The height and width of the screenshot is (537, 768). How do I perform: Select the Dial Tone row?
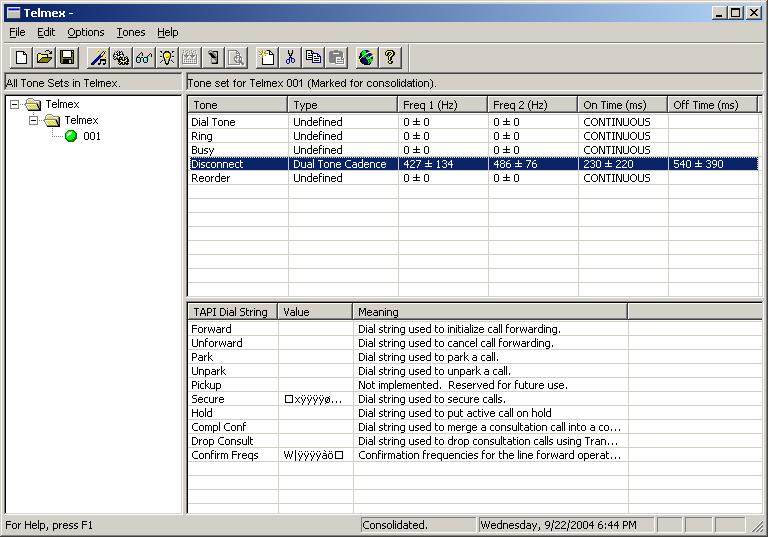point(473,122)
